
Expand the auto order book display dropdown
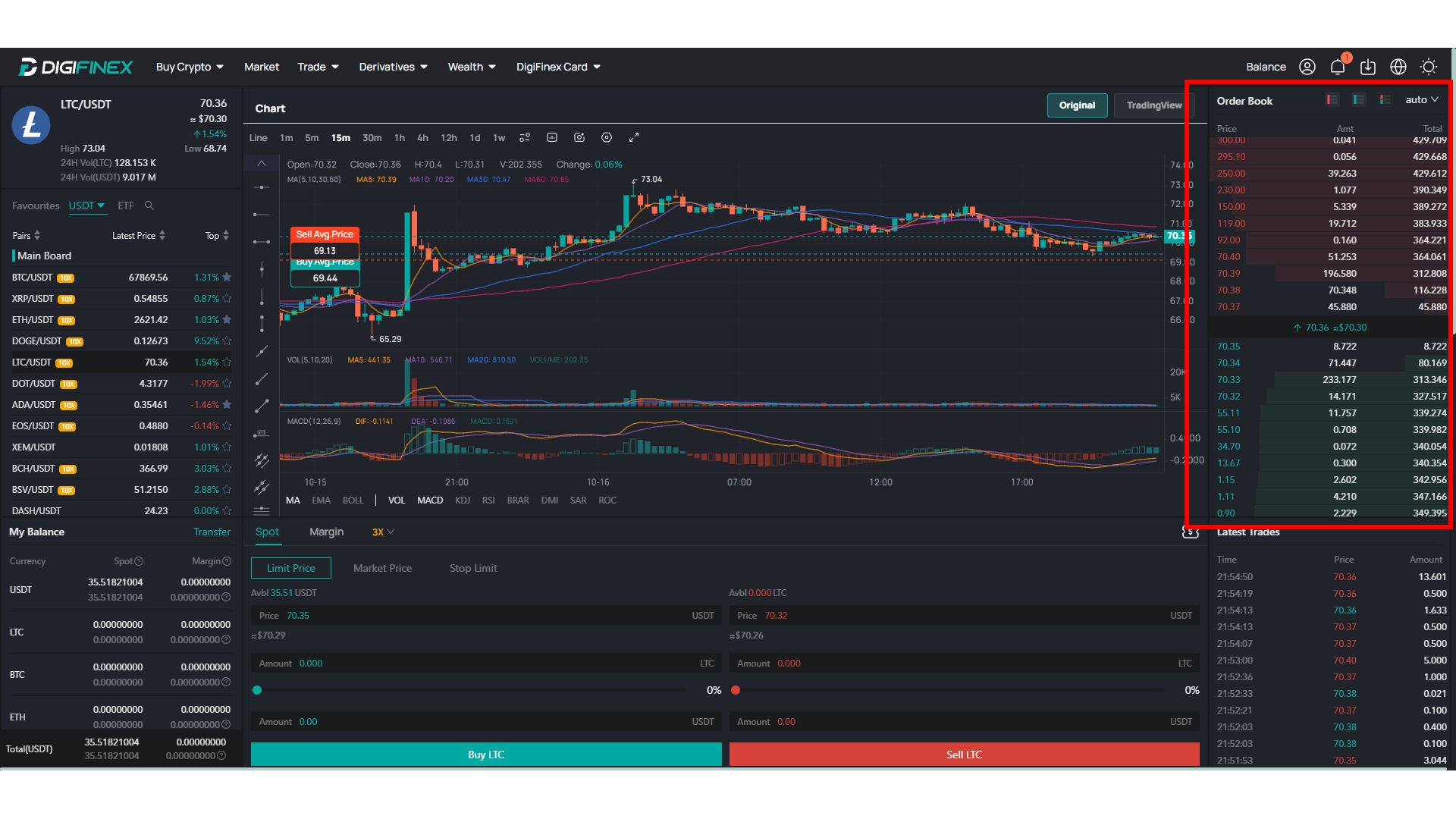click(x=1423, y=99)
